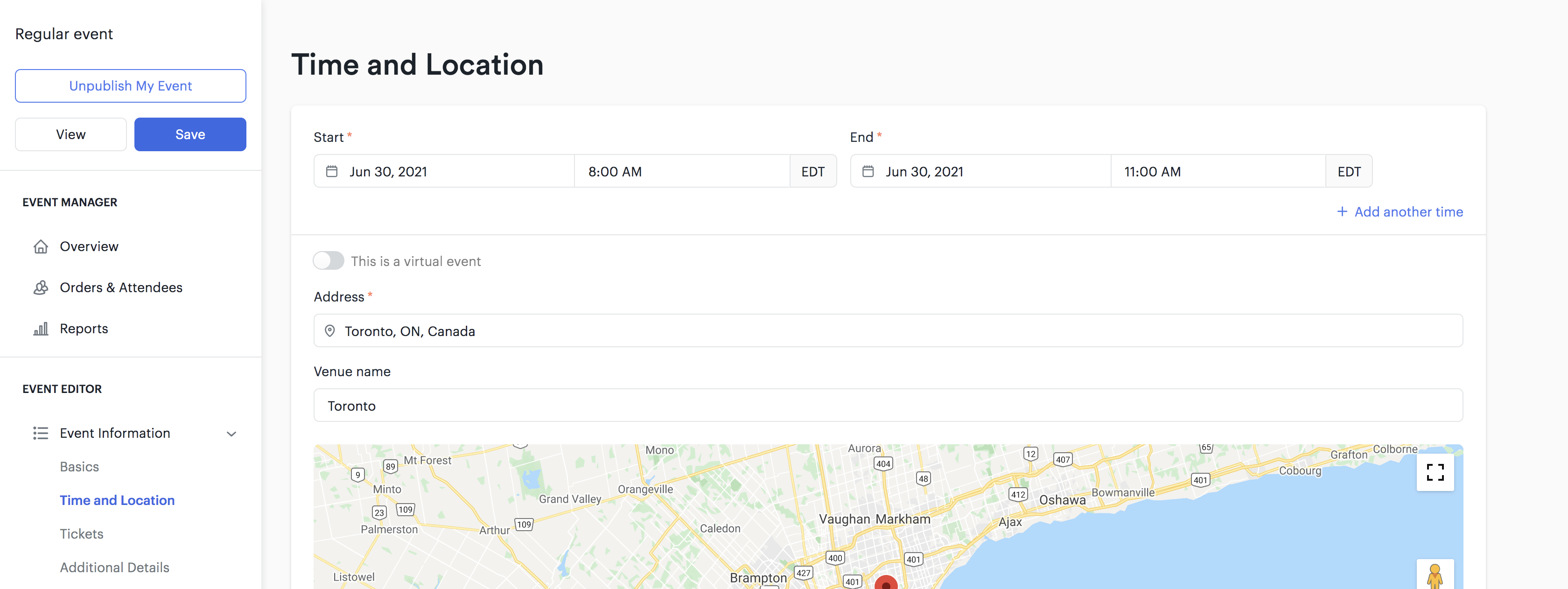
Task: Open the Additional Details section
Action: pos(114,567)
